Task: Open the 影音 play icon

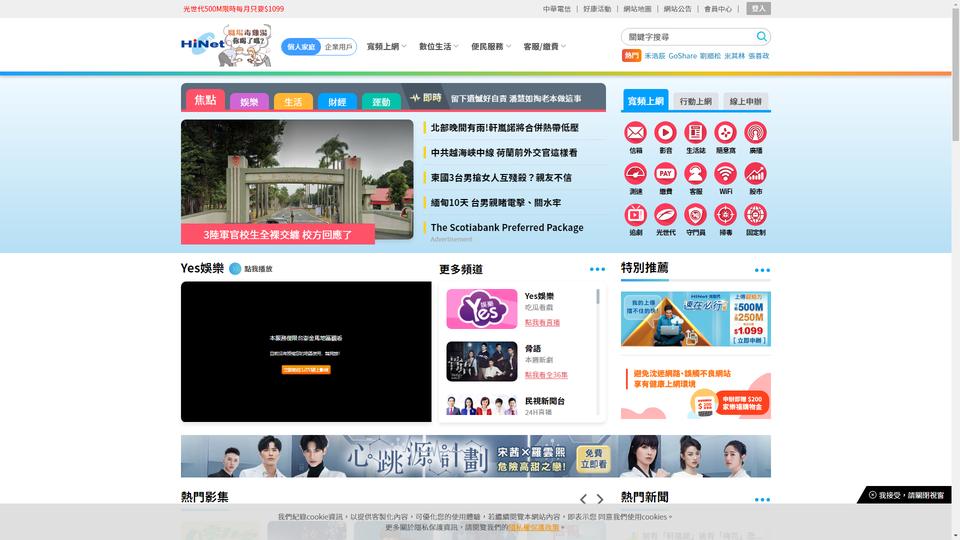Action: click(x=666, y=133)
